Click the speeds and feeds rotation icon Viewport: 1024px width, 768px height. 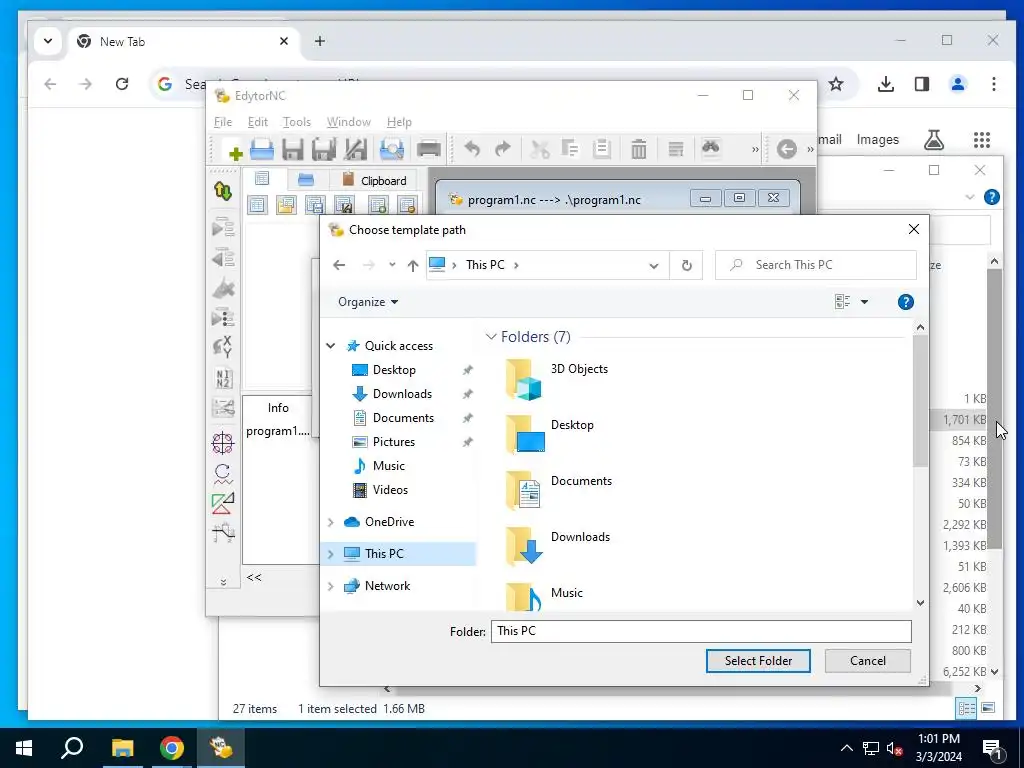click(x=223, y=474)
